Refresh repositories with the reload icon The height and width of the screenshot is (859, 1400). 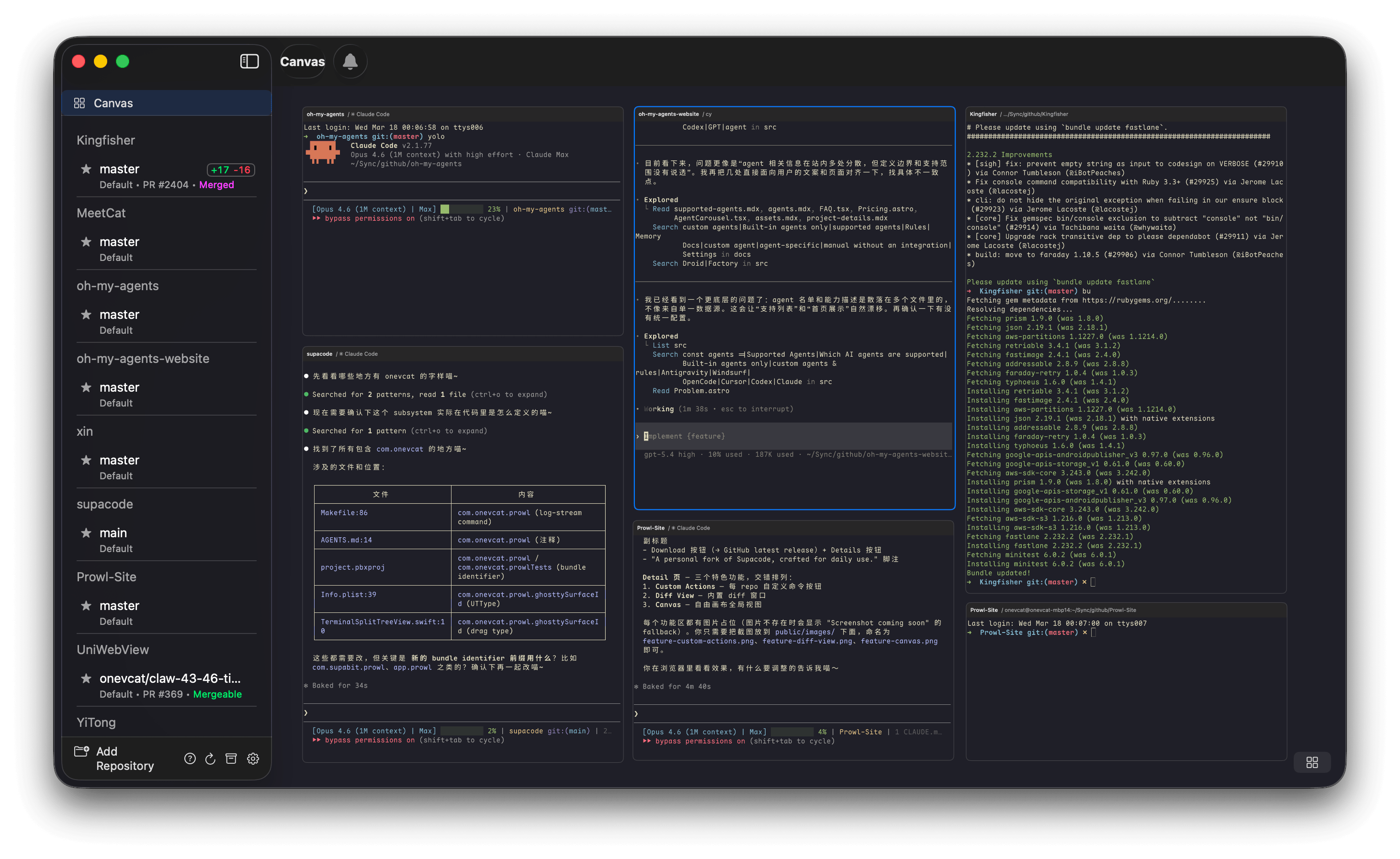pyautogui.click(x=210, y=758)
